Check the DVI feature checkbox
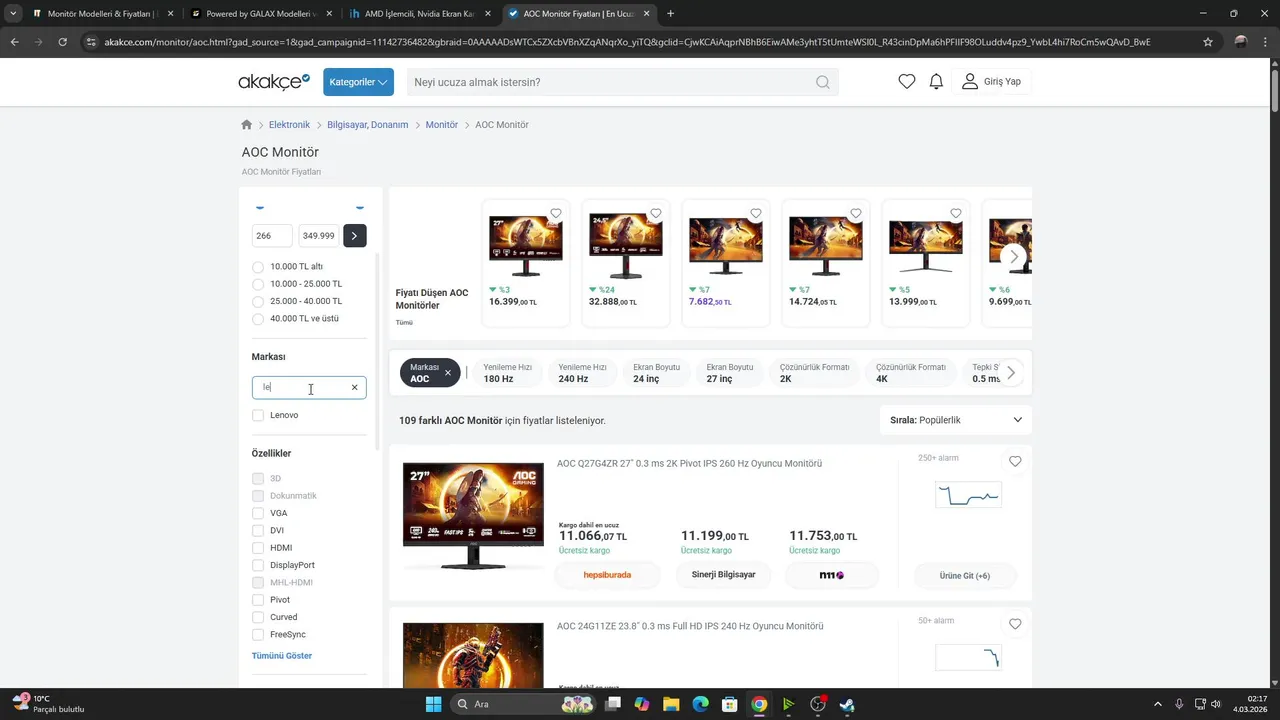Screen dimensions: 1280x720 pos(258,531)
